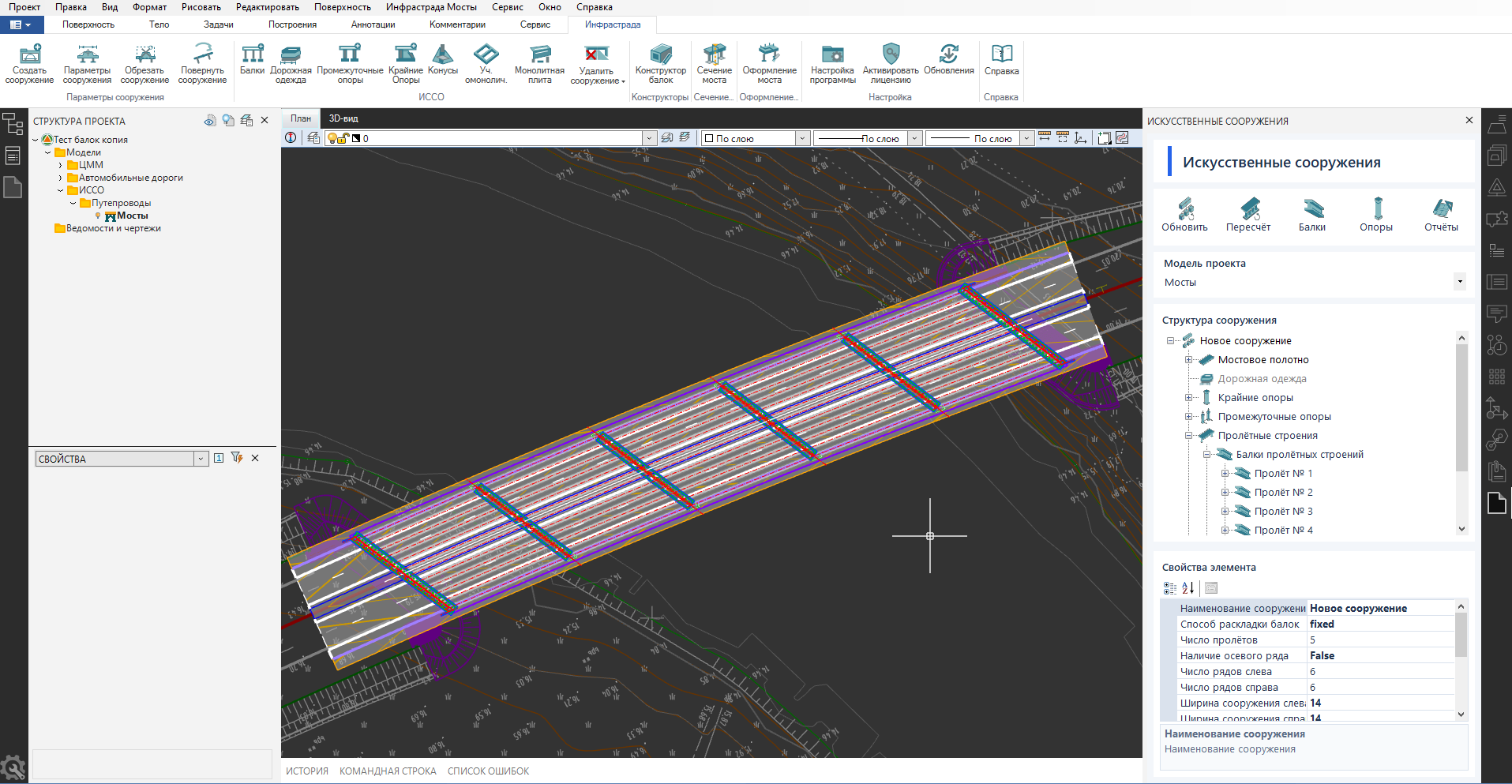Launch Конструктор балок
1512x784 pixels.
pos(661,64)
